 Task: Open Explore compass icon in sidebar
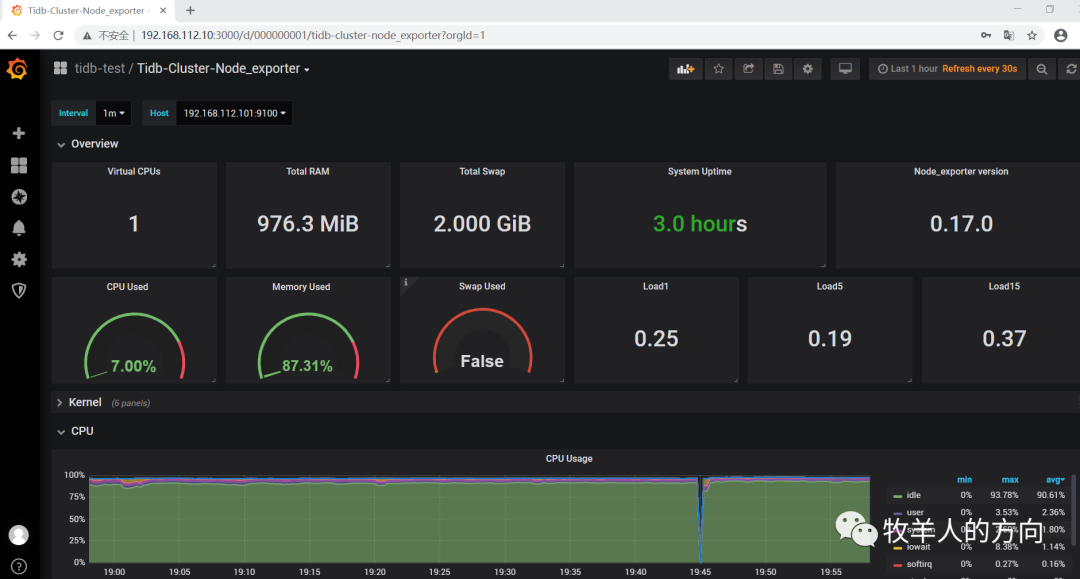click(18, 197)
